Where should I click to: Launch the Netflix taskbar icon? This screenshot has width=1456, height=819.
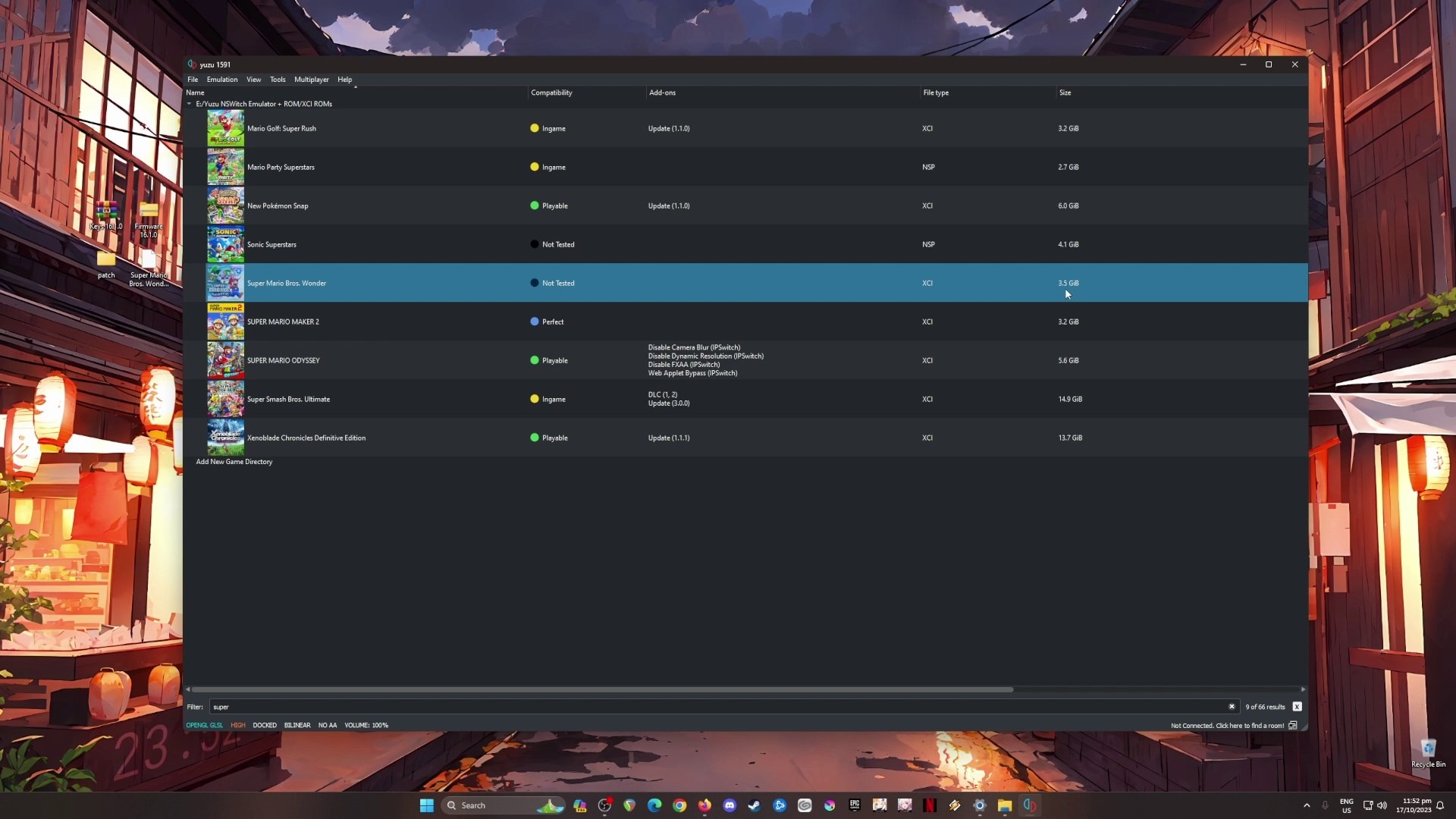click(x=930, y=805)
